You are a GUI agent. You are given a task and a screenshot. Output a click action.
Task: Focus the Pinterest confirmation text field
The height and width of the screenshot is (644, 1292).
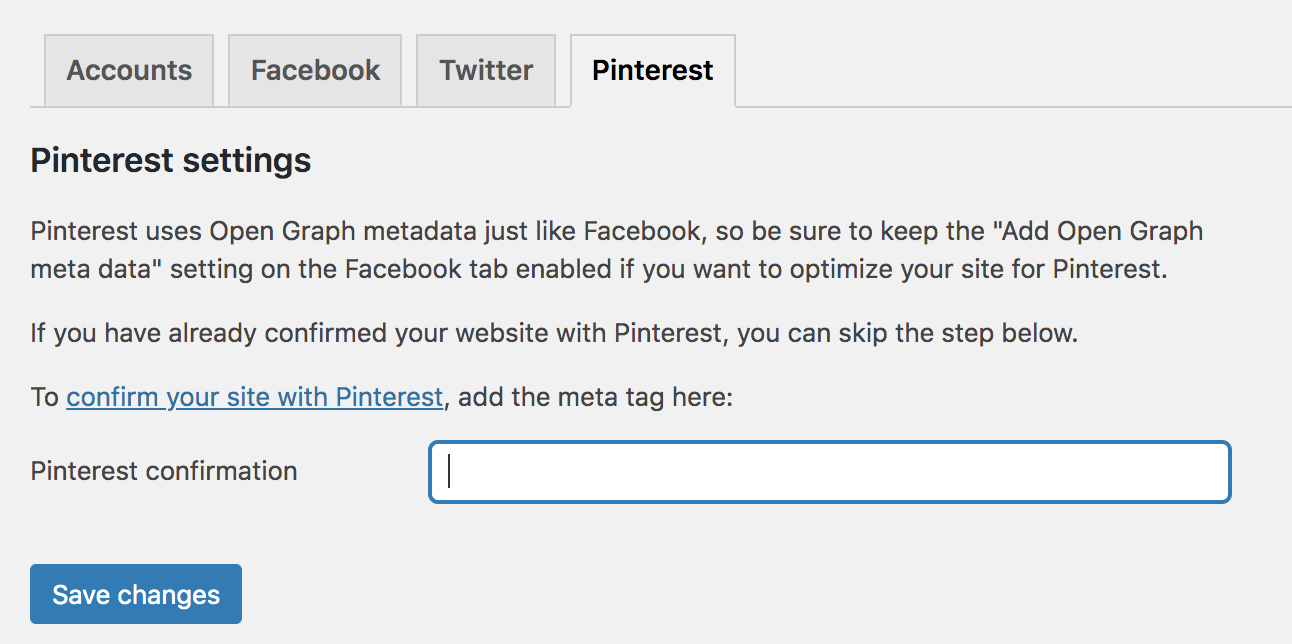tap(829, 472)
